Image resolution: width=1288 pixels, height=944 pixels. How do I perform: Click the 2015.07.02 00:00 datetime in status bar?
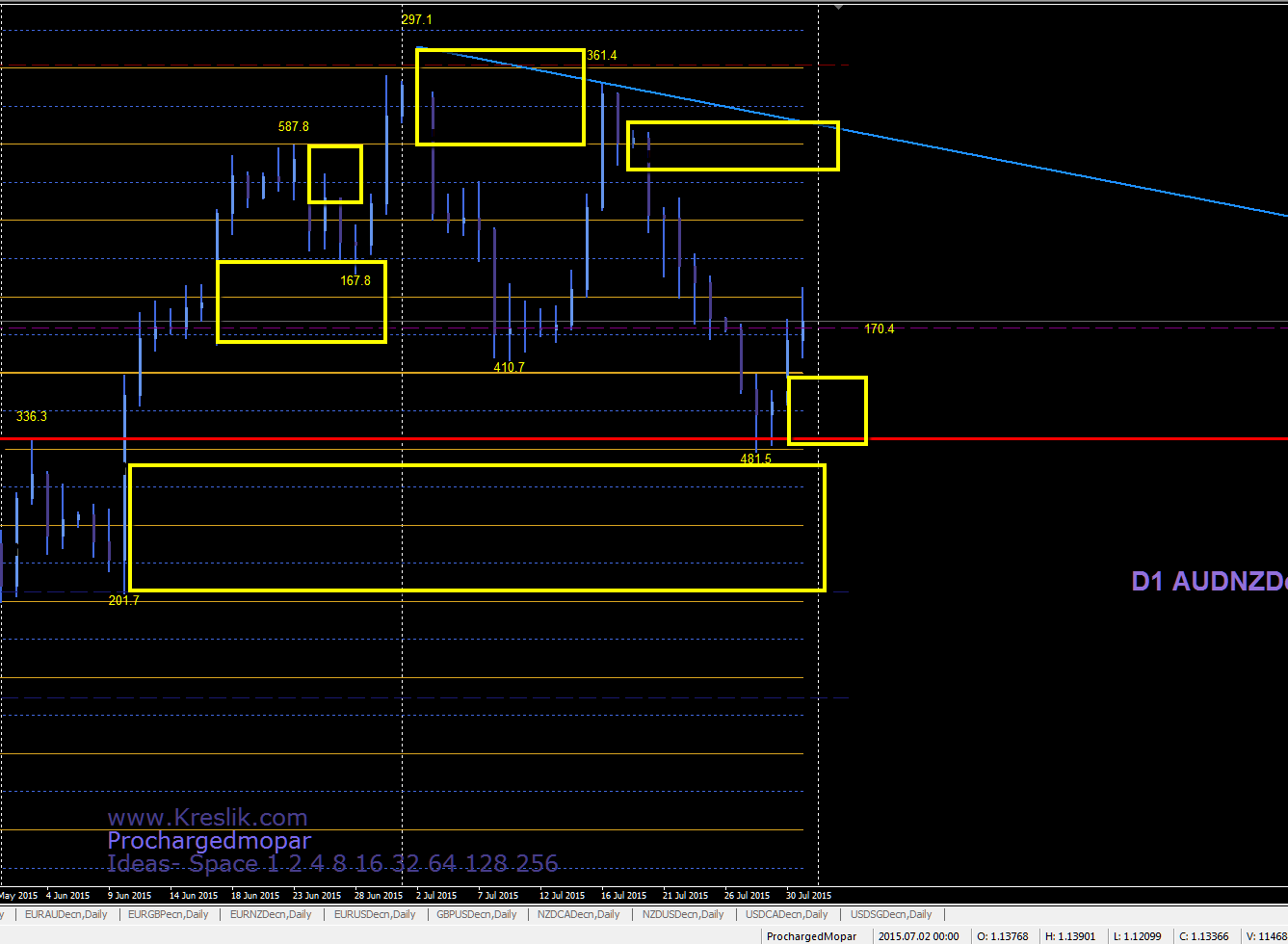click(918, 936)
